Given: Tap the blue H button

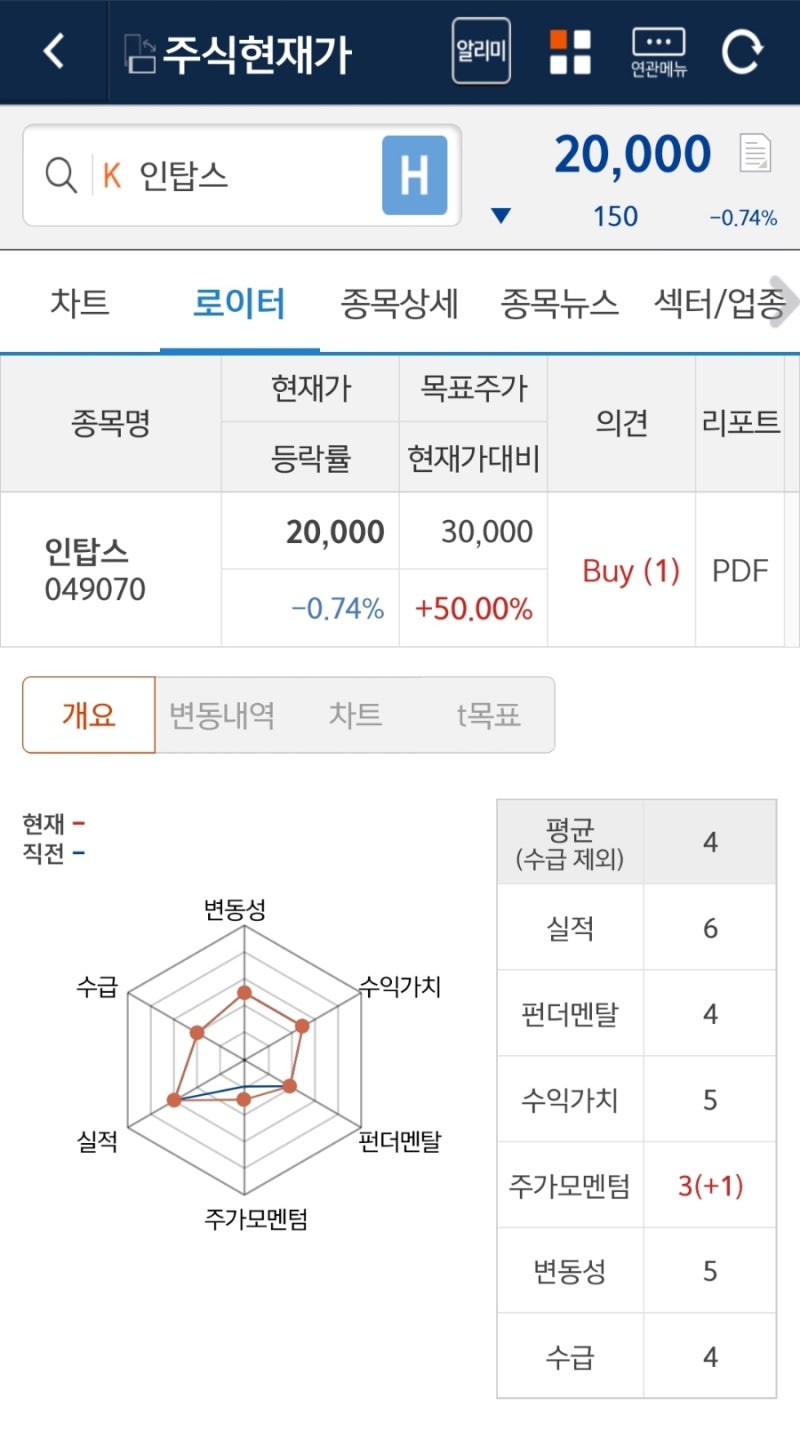Looking at the screenshot, I should tap(414, 176).
